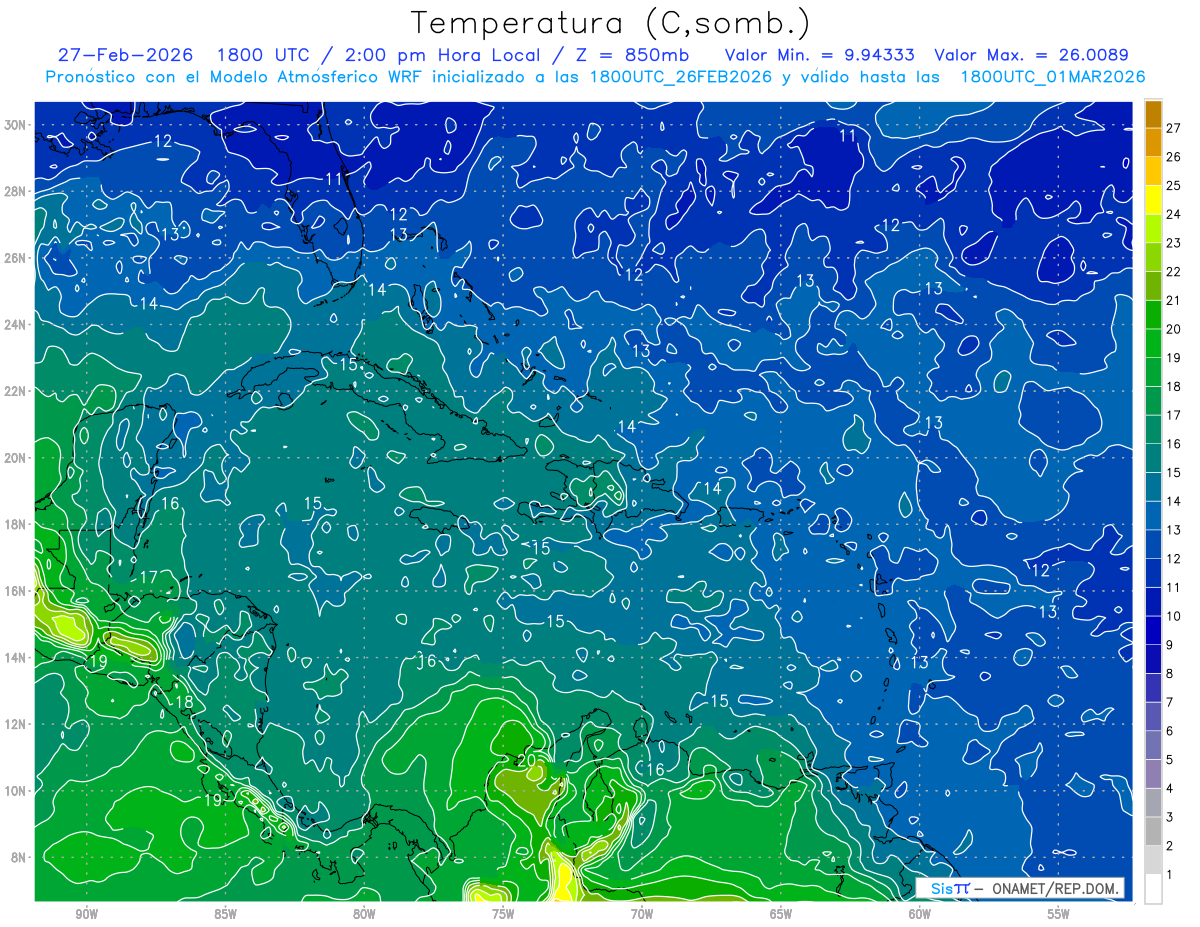
Task: Click the '70W' longitude axis label
Action: [x=642, y=914]
